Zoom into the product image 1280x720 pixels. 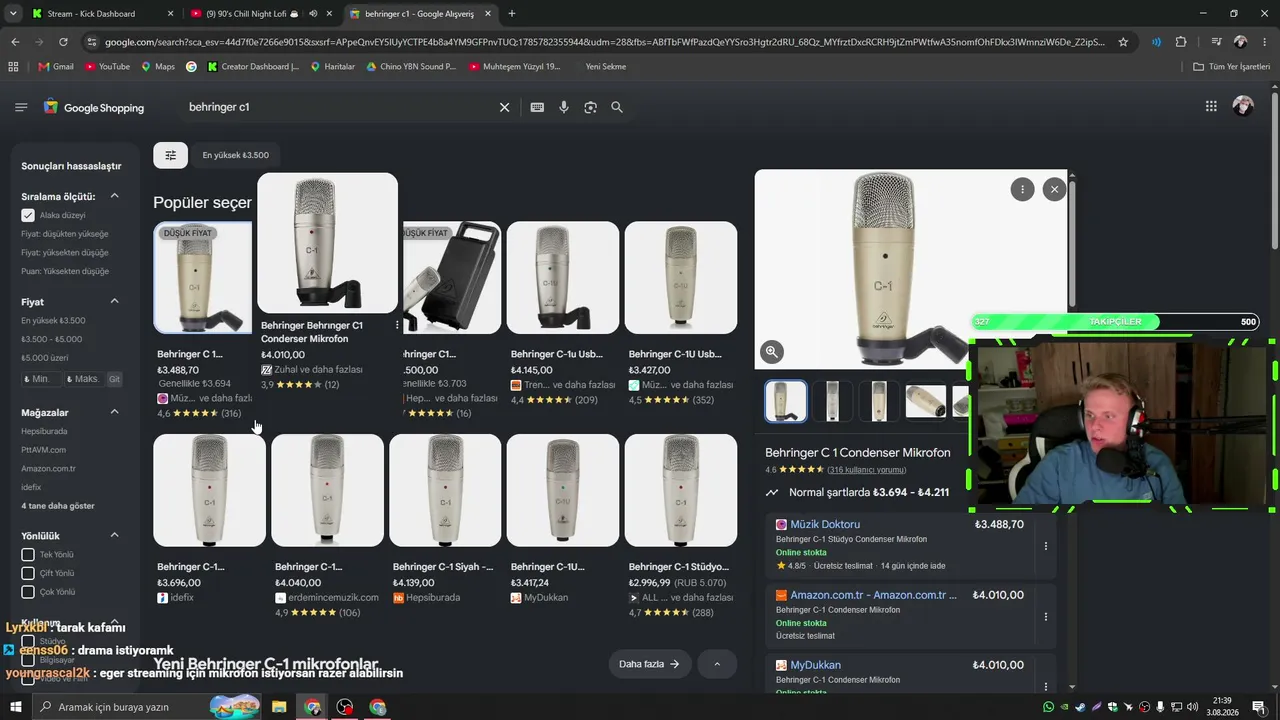click(772, 351)
